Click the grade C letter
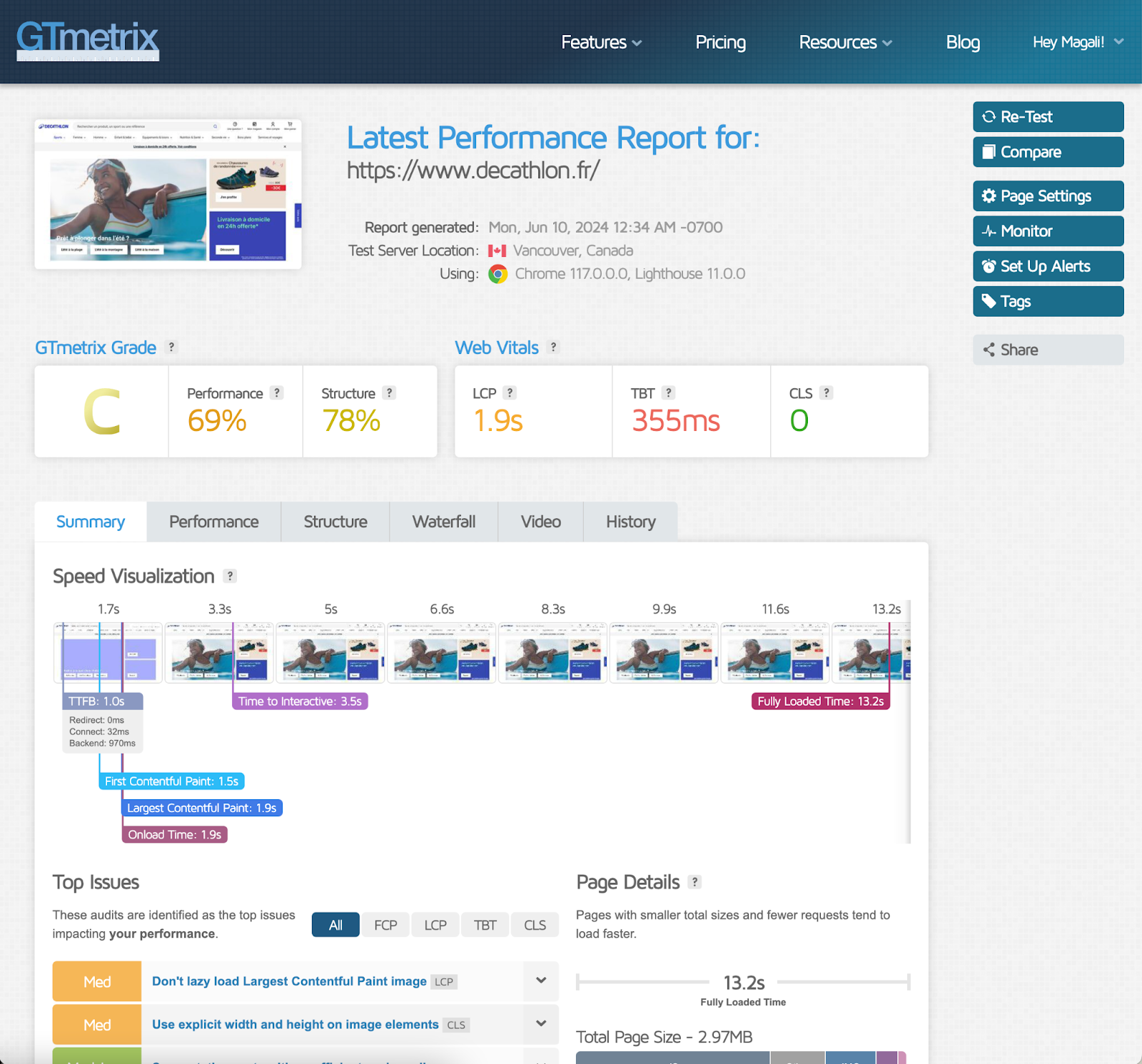This screenshot has width=1142, height=1064. pyautogui.click(x=101, y=412)
